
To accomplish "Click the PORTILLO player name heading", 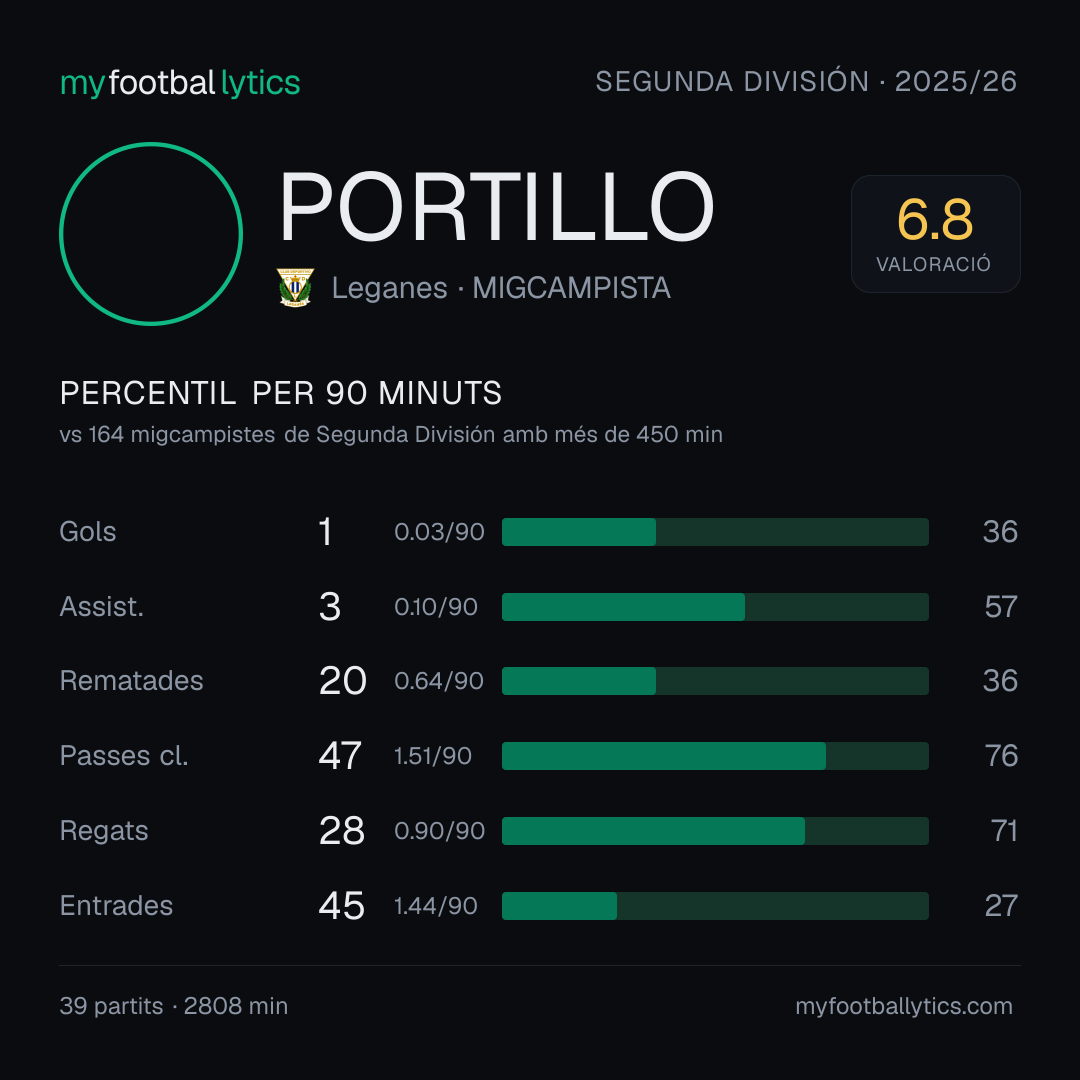I will [496, 207].
